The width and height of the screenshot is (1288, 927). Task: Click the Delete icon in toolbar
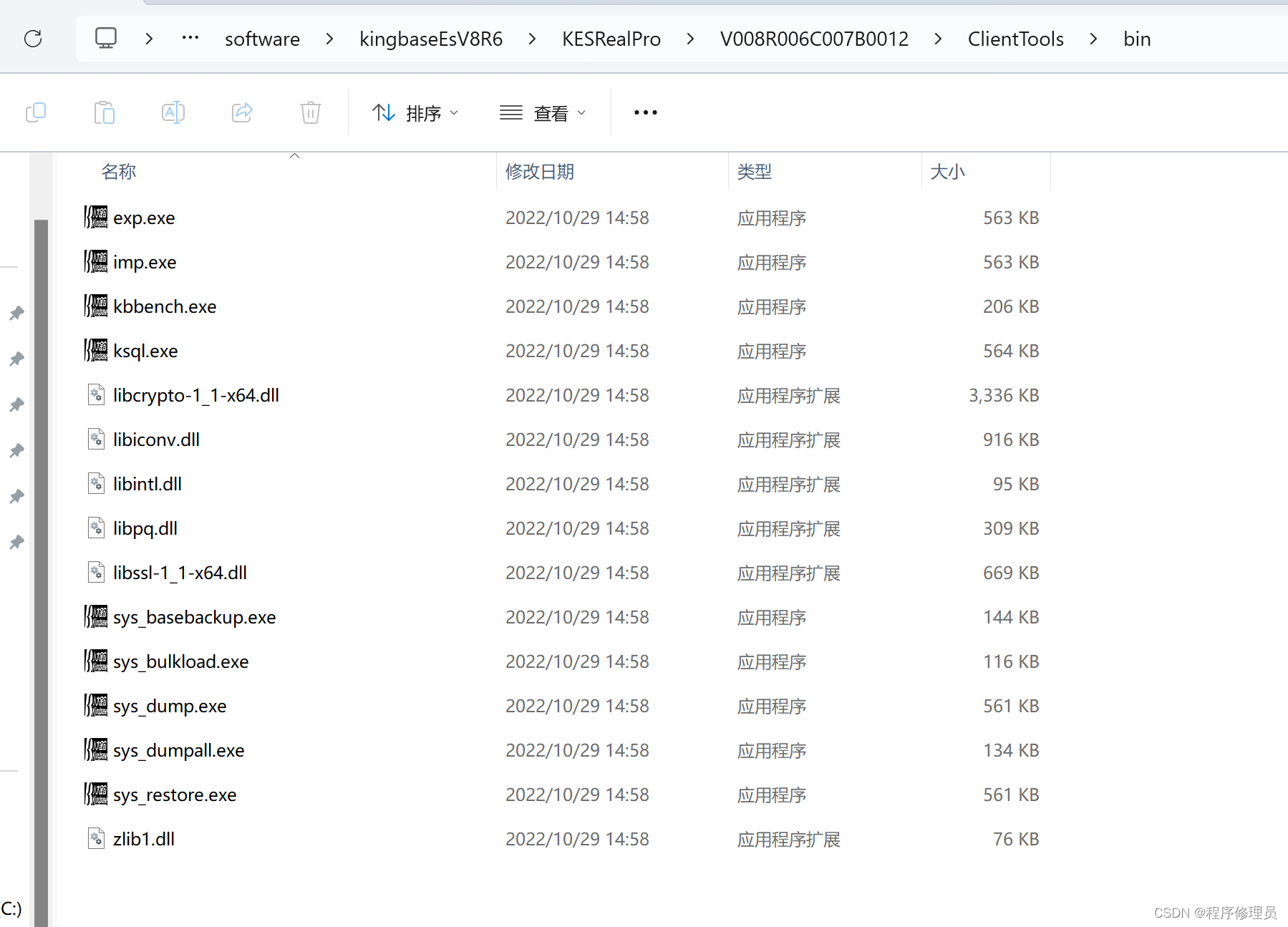click(309, 112)
